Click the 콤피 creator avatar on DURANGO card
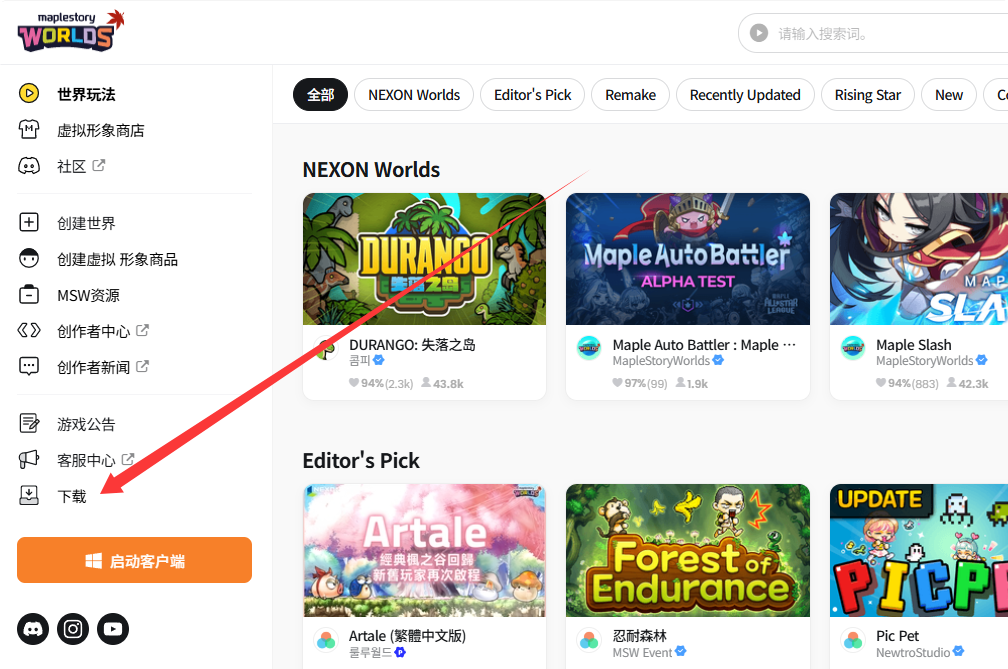 [327, 348]
